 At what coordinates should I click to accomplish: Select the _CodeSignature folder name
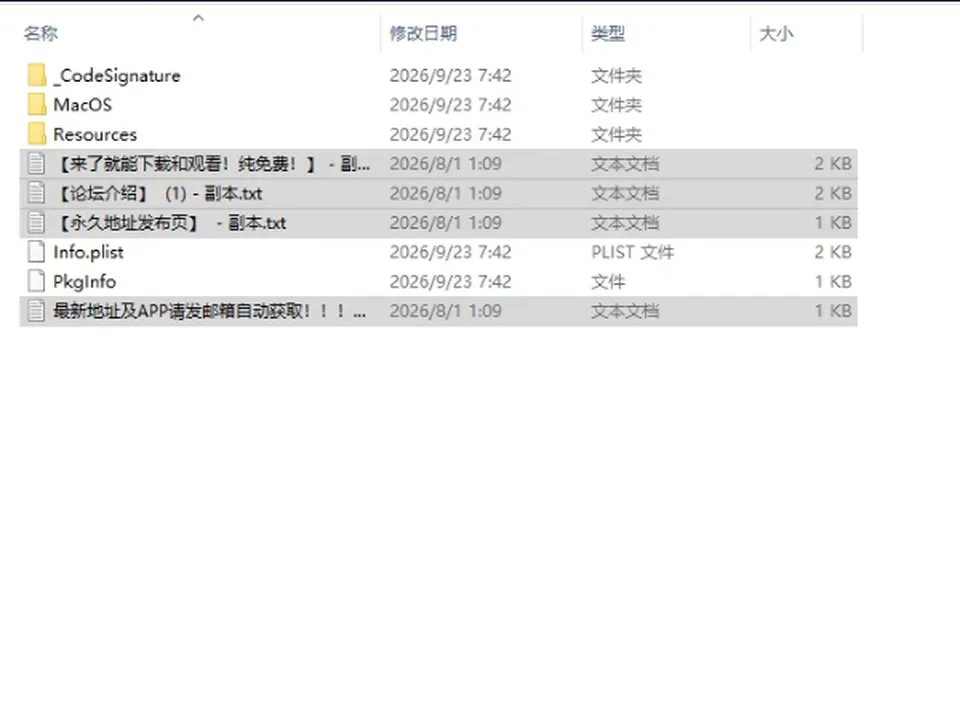[x=117, y=75]
